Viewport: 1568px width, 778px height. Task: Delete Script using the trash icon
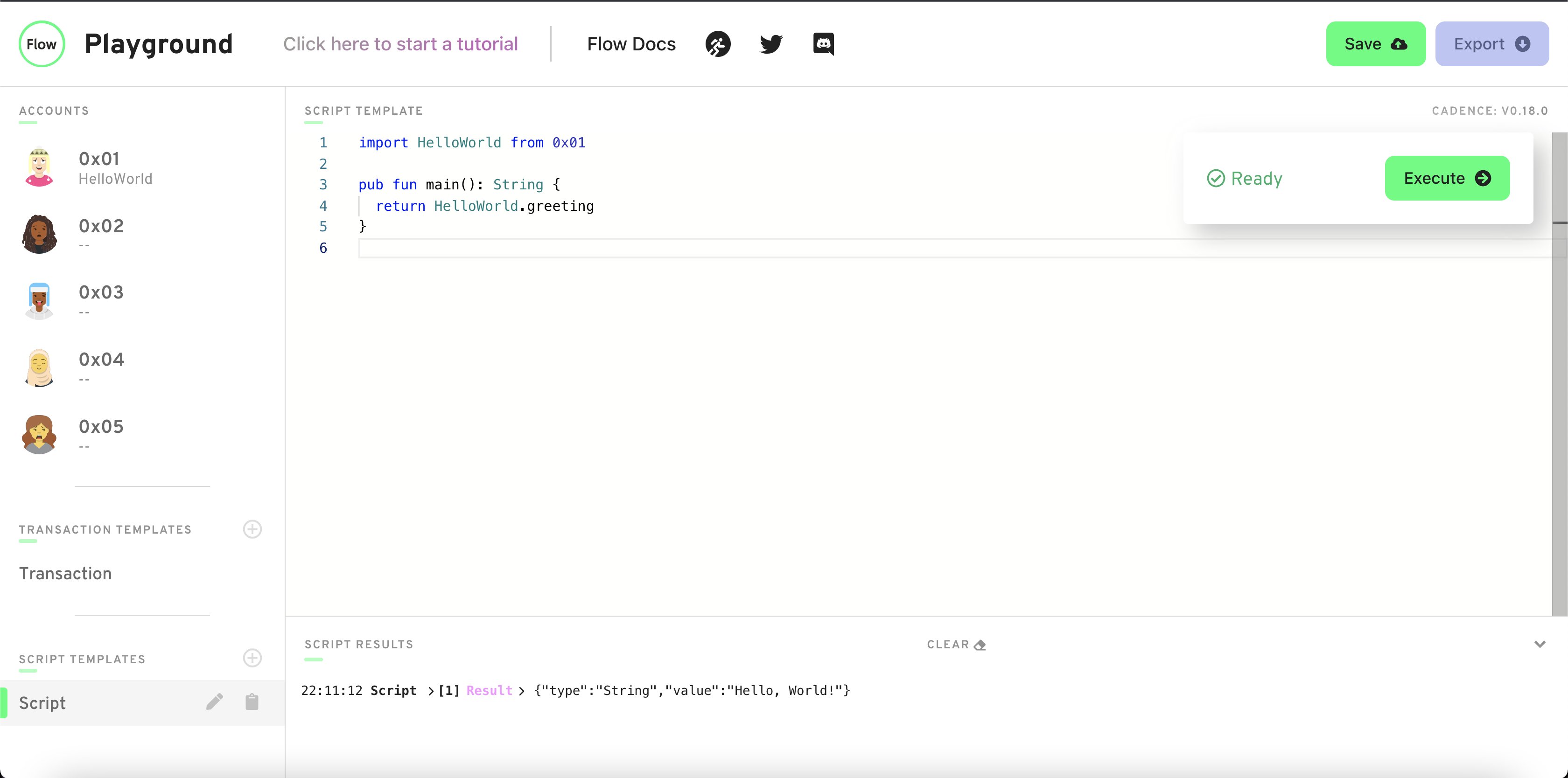(x=252, y=702)
